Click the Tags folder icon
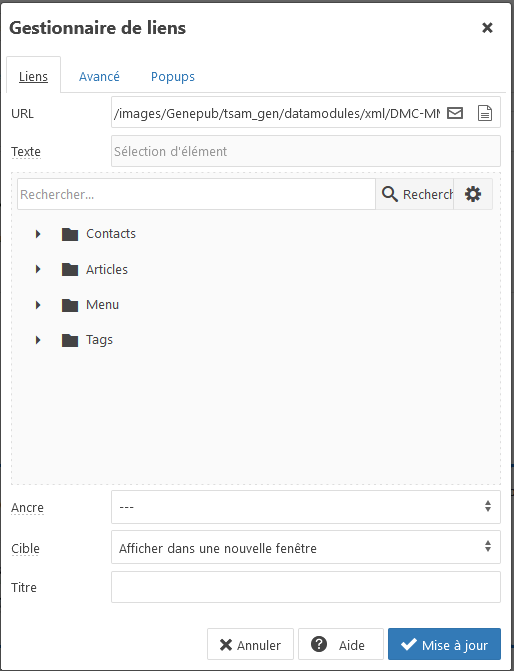 [70, 340]
